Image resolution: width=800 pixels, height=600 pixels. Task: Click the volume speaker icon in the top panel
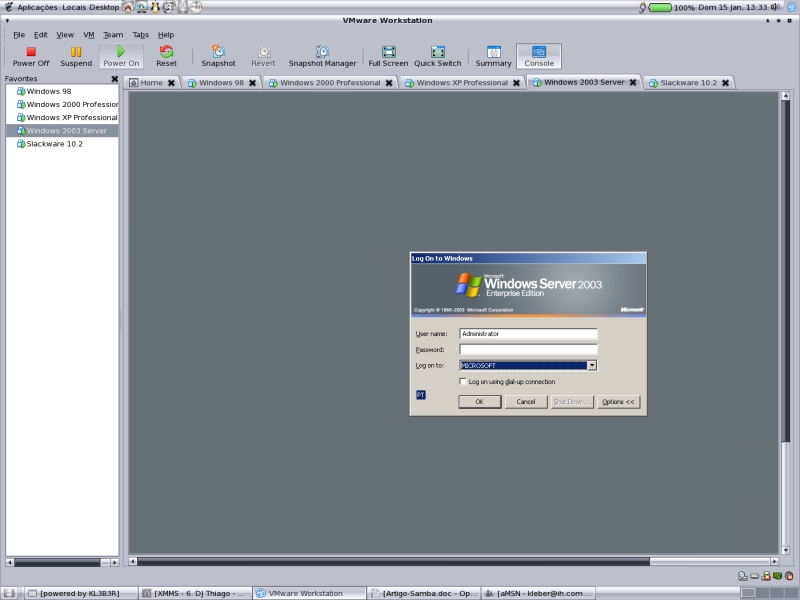(x=775, y=7)
